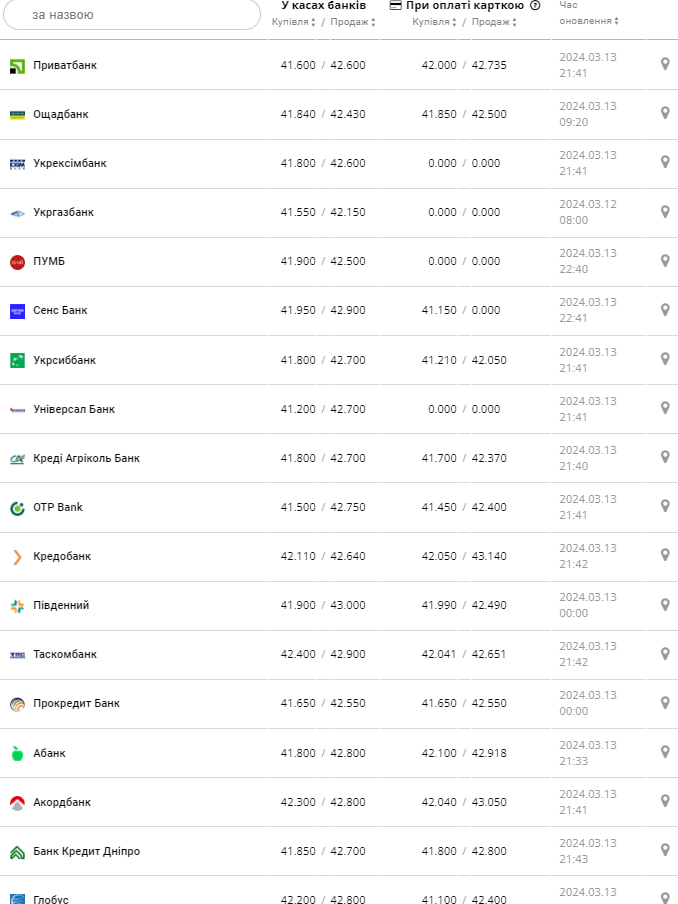Image resolution: width=678 pixels, height=904 pixels.
Task: Open the Сенс Банк link
Action: (x=60, y=310)
